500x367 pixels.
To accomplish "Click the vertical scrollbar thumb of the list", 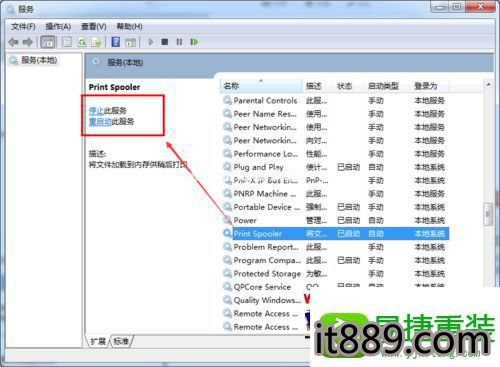I will coord(488,214).
